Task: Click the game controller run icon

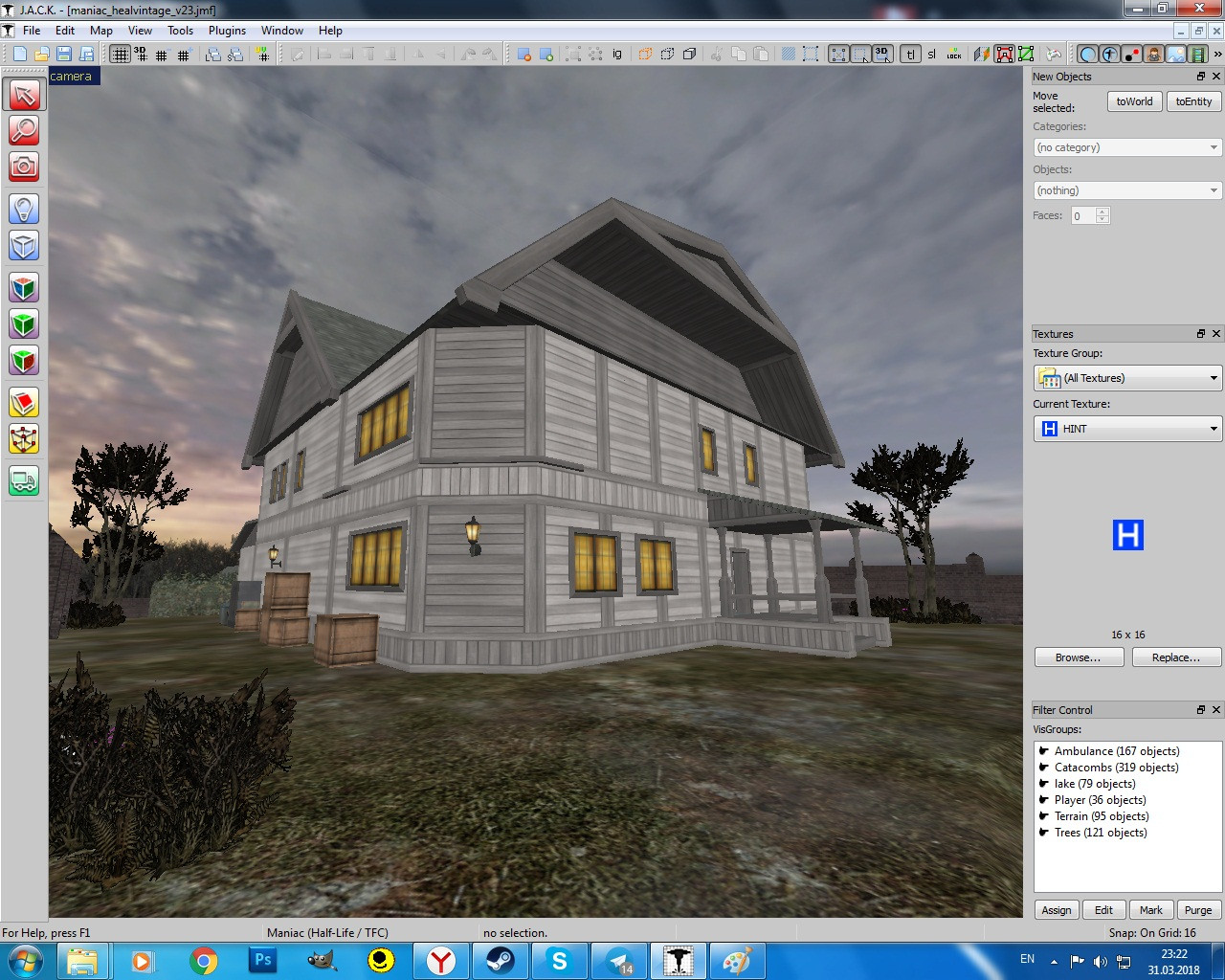Action: click(x=1054, y=54)
